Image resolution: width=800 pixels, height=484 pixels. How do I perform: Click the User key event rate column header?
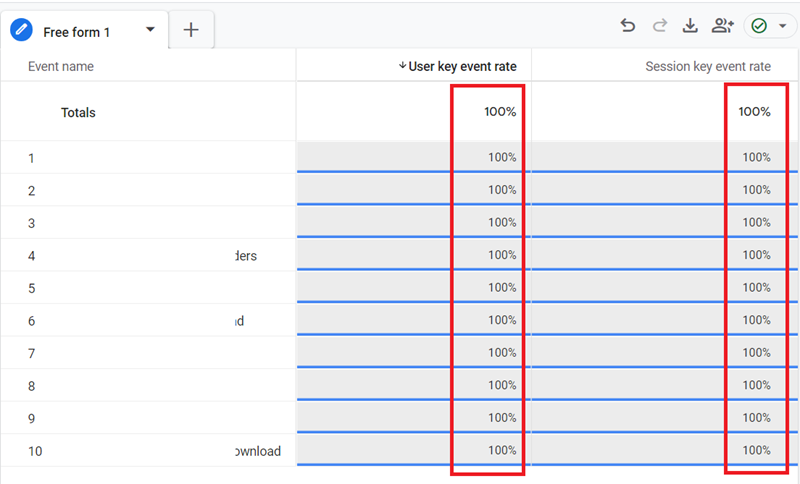pos(462,67)
